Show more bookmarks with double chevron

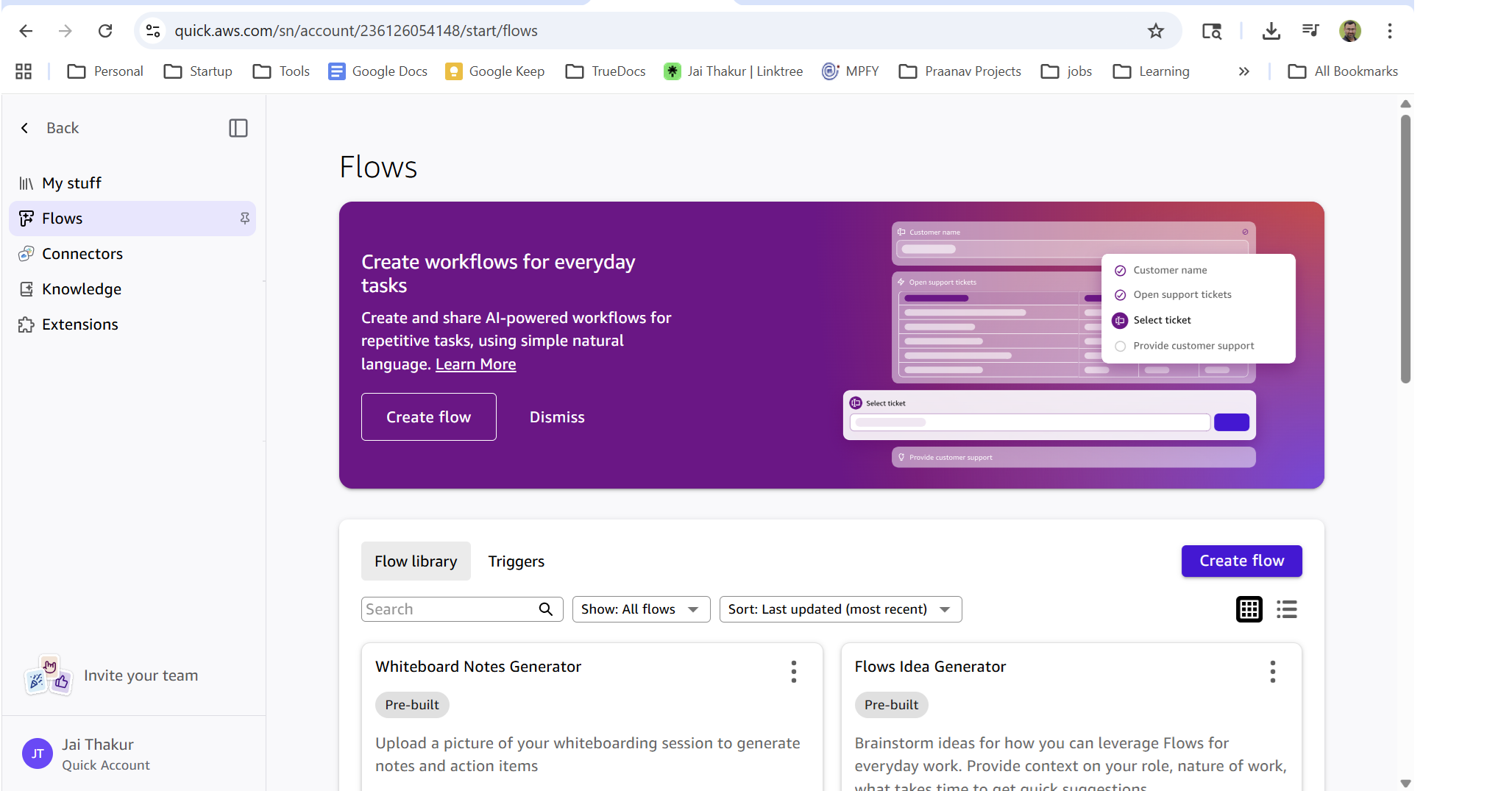(x=1244, y=71)
